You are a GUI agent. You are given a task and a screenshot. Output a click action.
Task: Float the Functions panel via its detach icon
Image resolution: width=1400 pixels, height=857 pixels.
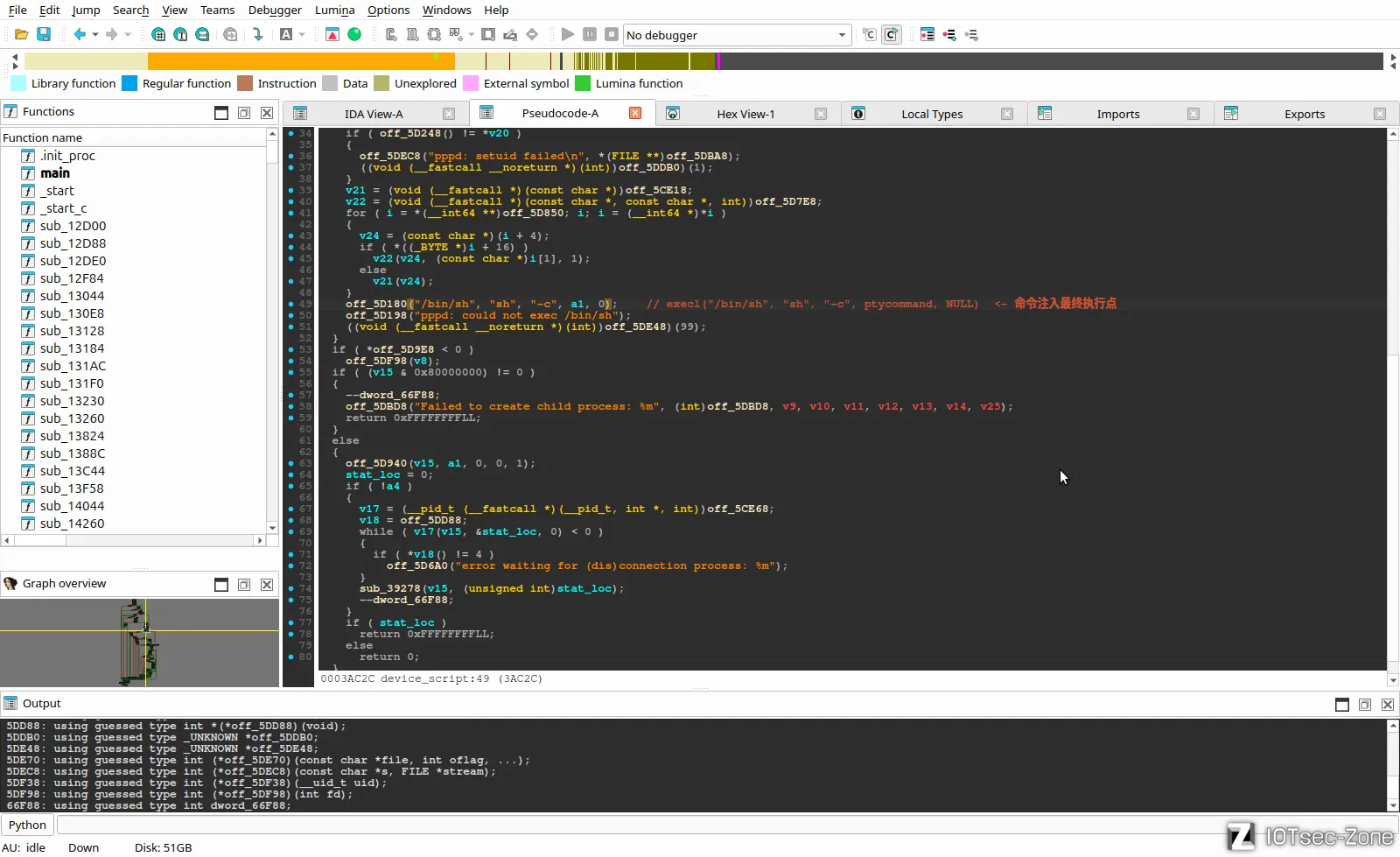[244, 112]
